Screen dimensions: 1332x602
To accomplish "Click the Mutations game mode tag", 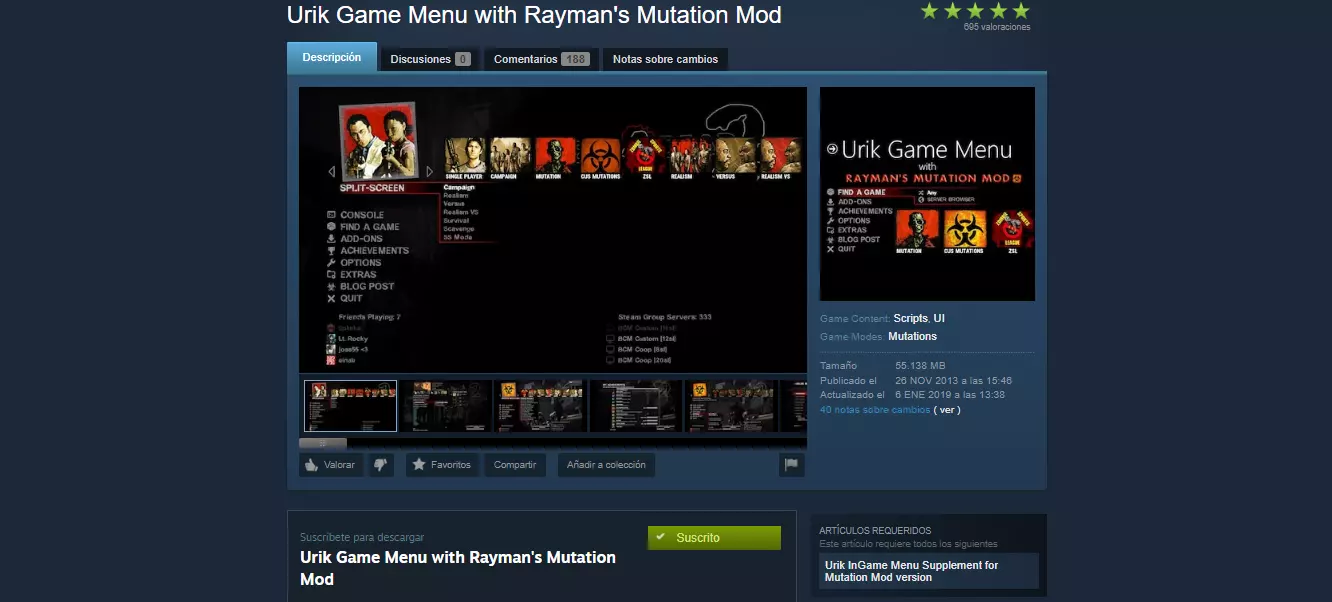I will tap(912, 337).
